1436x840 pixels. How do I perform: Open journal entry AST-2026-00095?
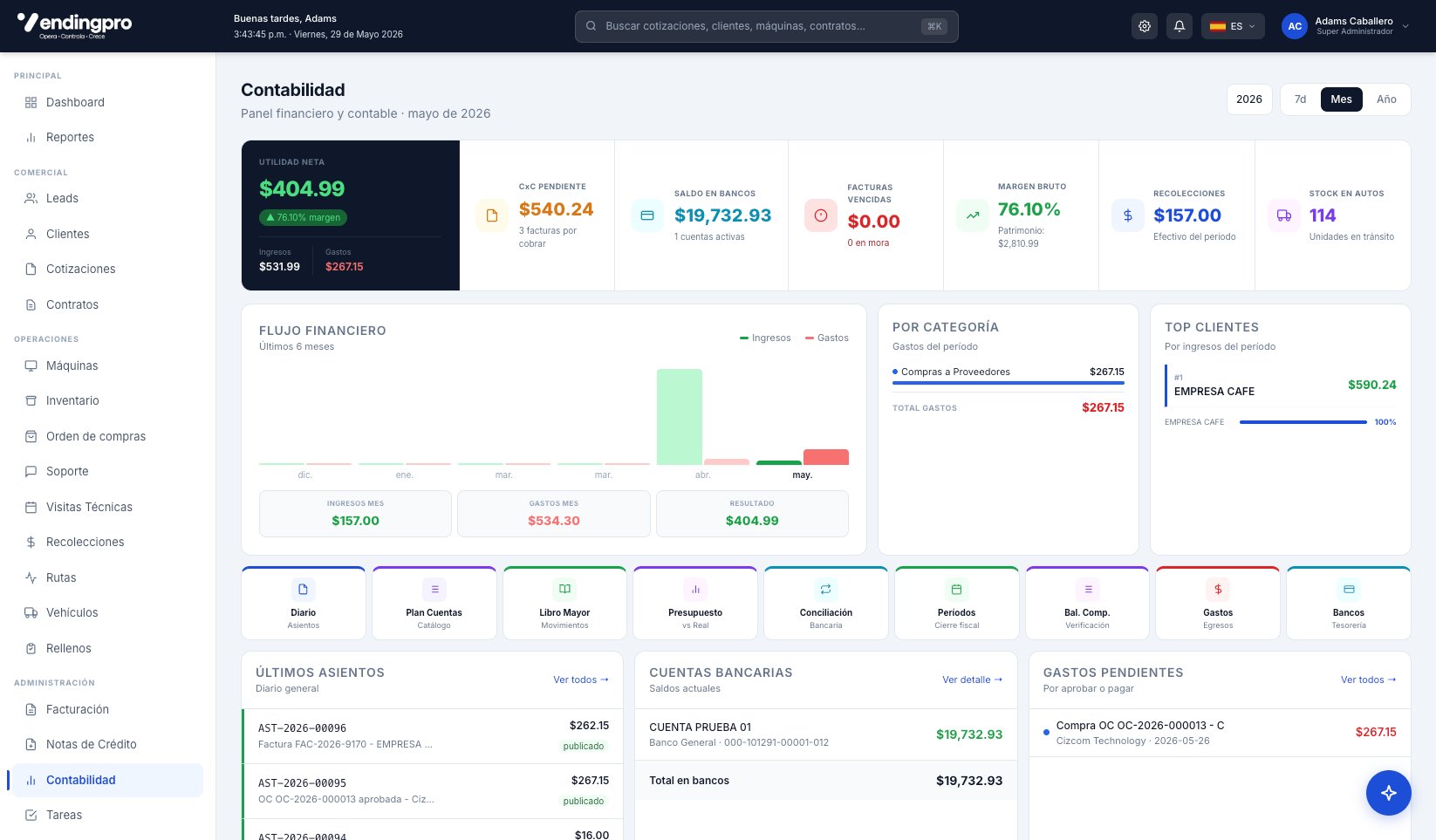pos(433,791)
